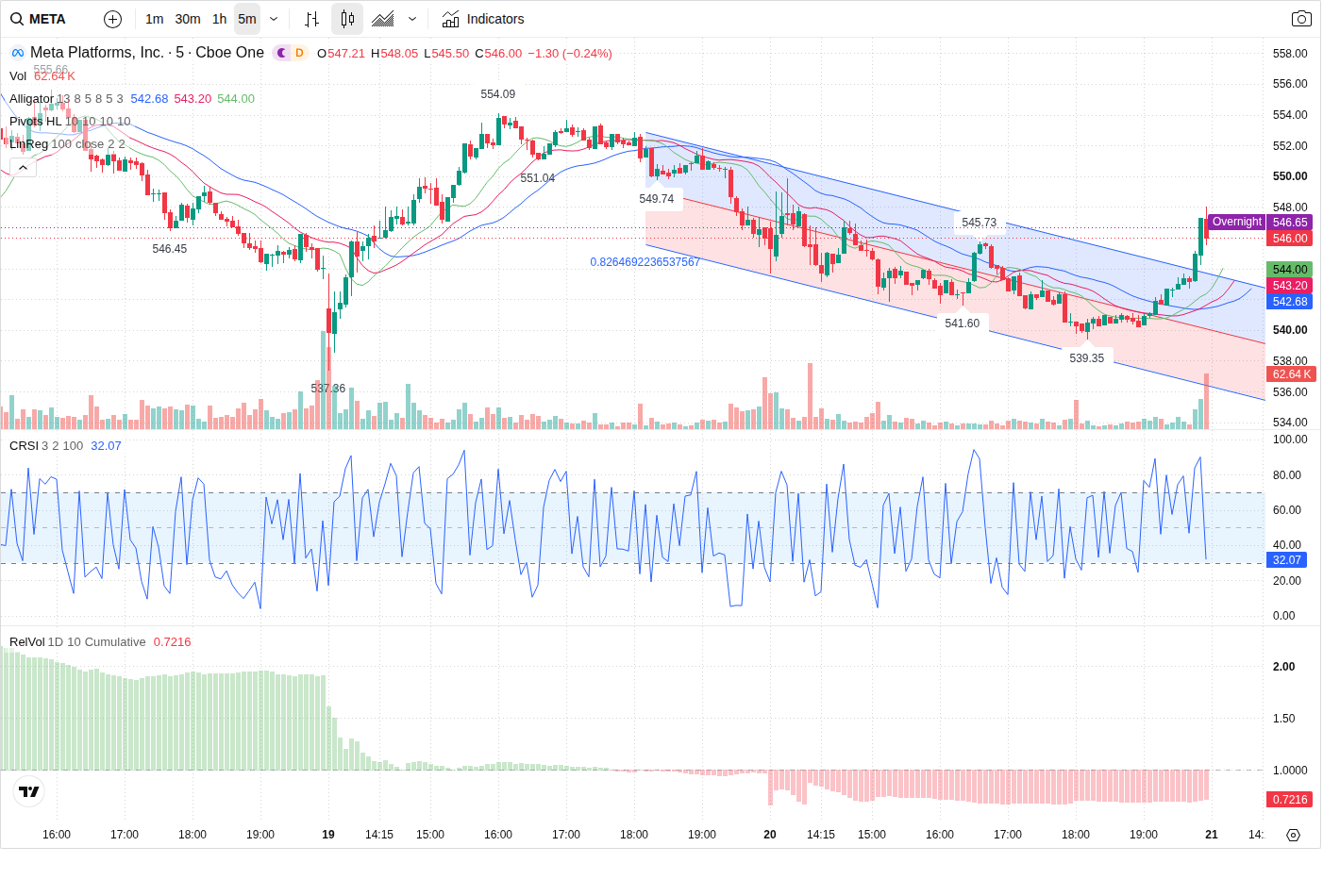Click the 549.74 pivot label
Viewport: 1340px width, 896px height.
point(657,199)
